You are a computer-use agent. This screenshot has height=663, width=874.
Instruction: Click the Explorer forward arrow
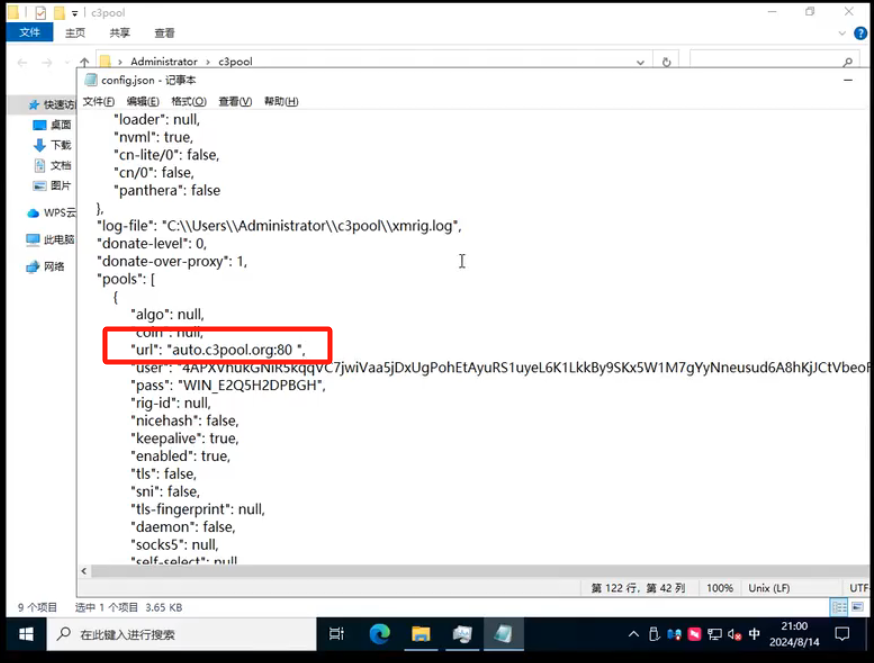[47, 62]
